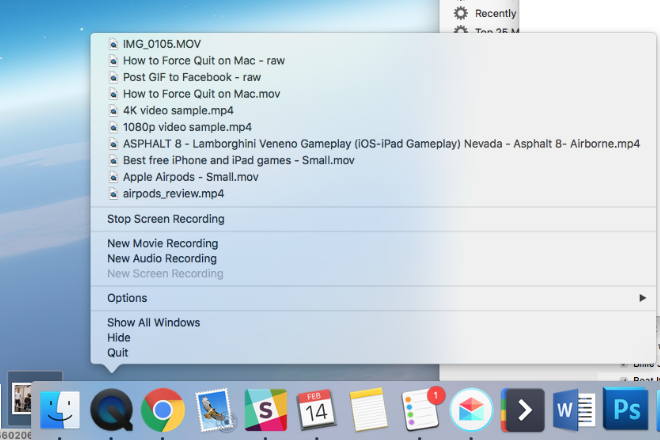The image size is (660, 440).
Task: Open recent '1080p video sample.mp4'
Action: coord(373,127)
